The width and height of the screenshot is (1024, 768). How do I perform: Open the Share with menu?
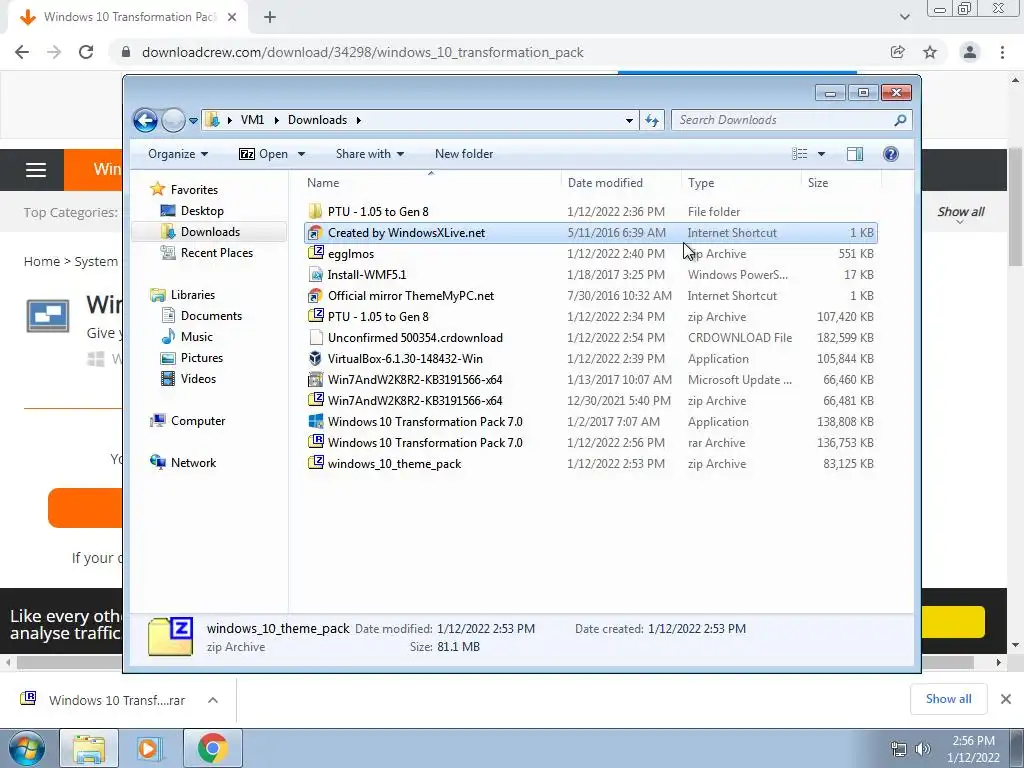(370, 154)
